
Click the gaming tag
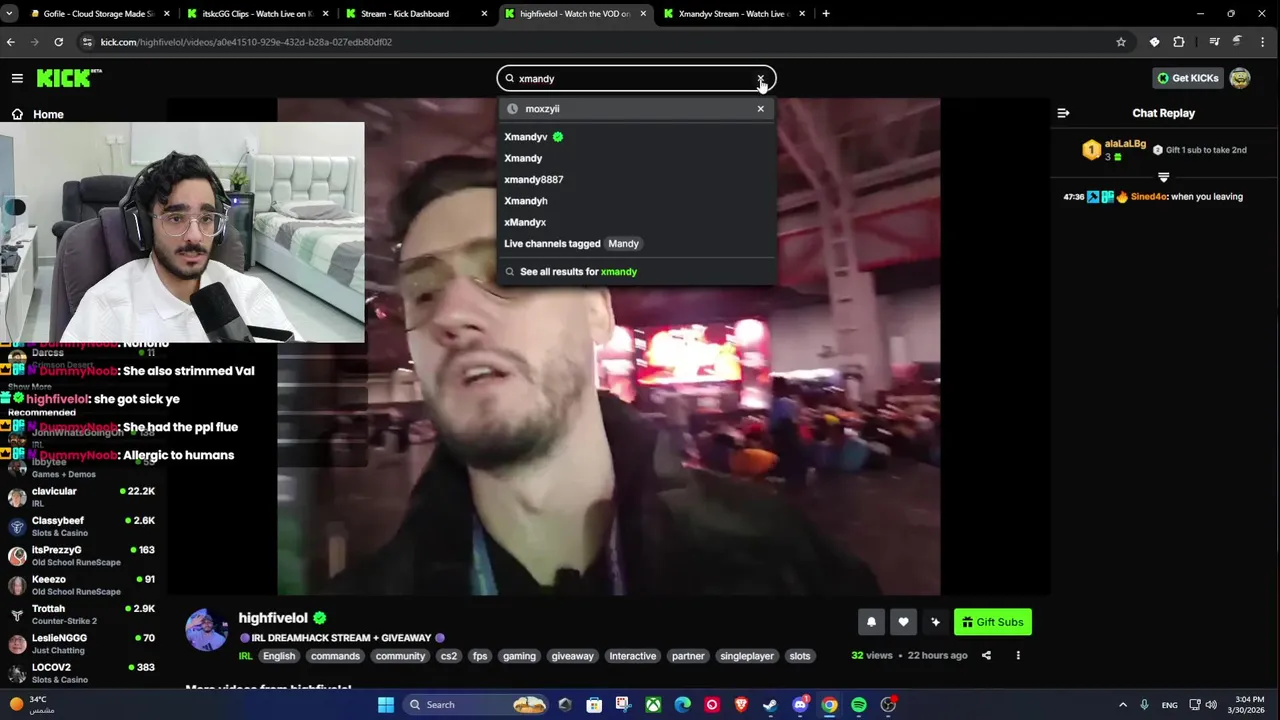[519, 656]
